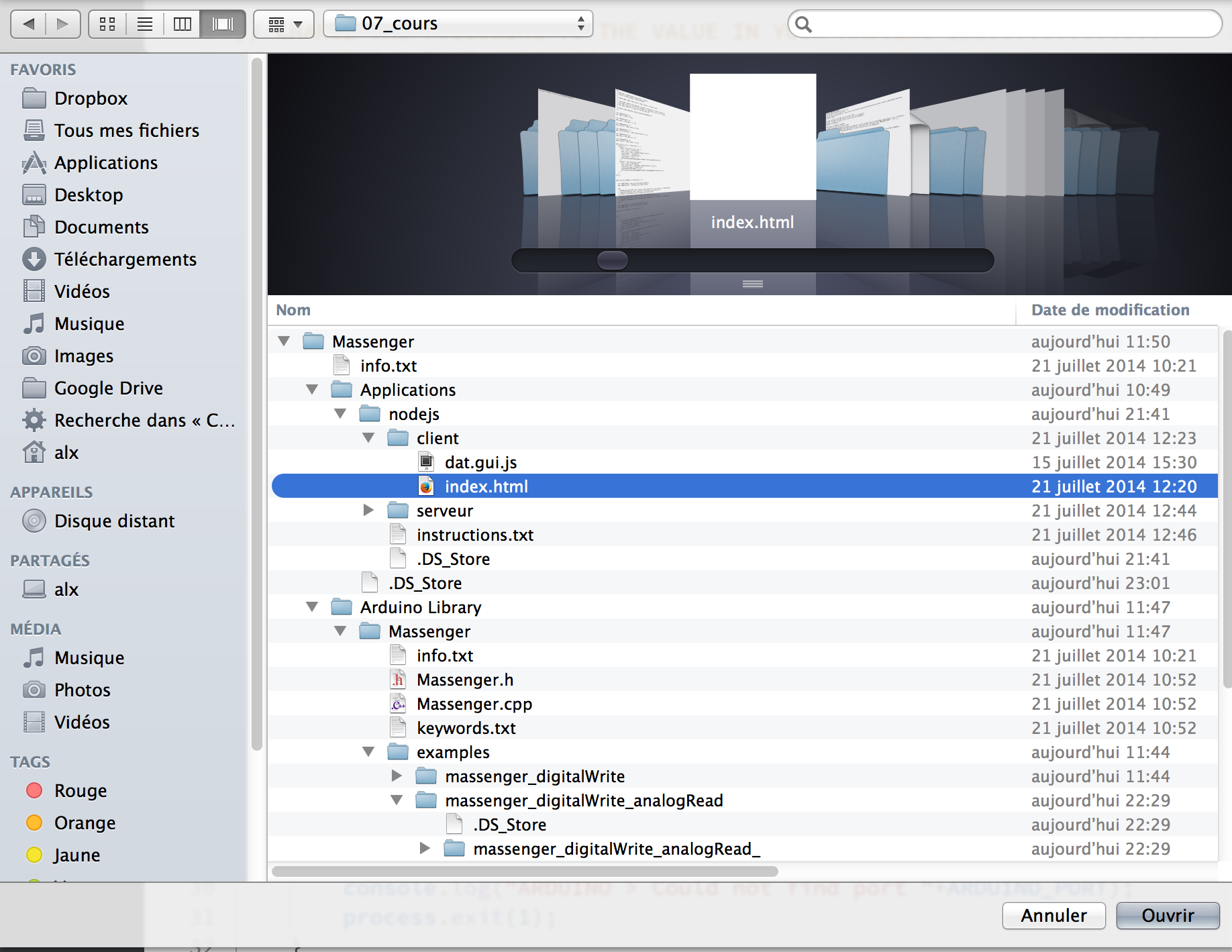Click the Annuler button
This screenshot has height=952, width=1232.
[1053, 916]
